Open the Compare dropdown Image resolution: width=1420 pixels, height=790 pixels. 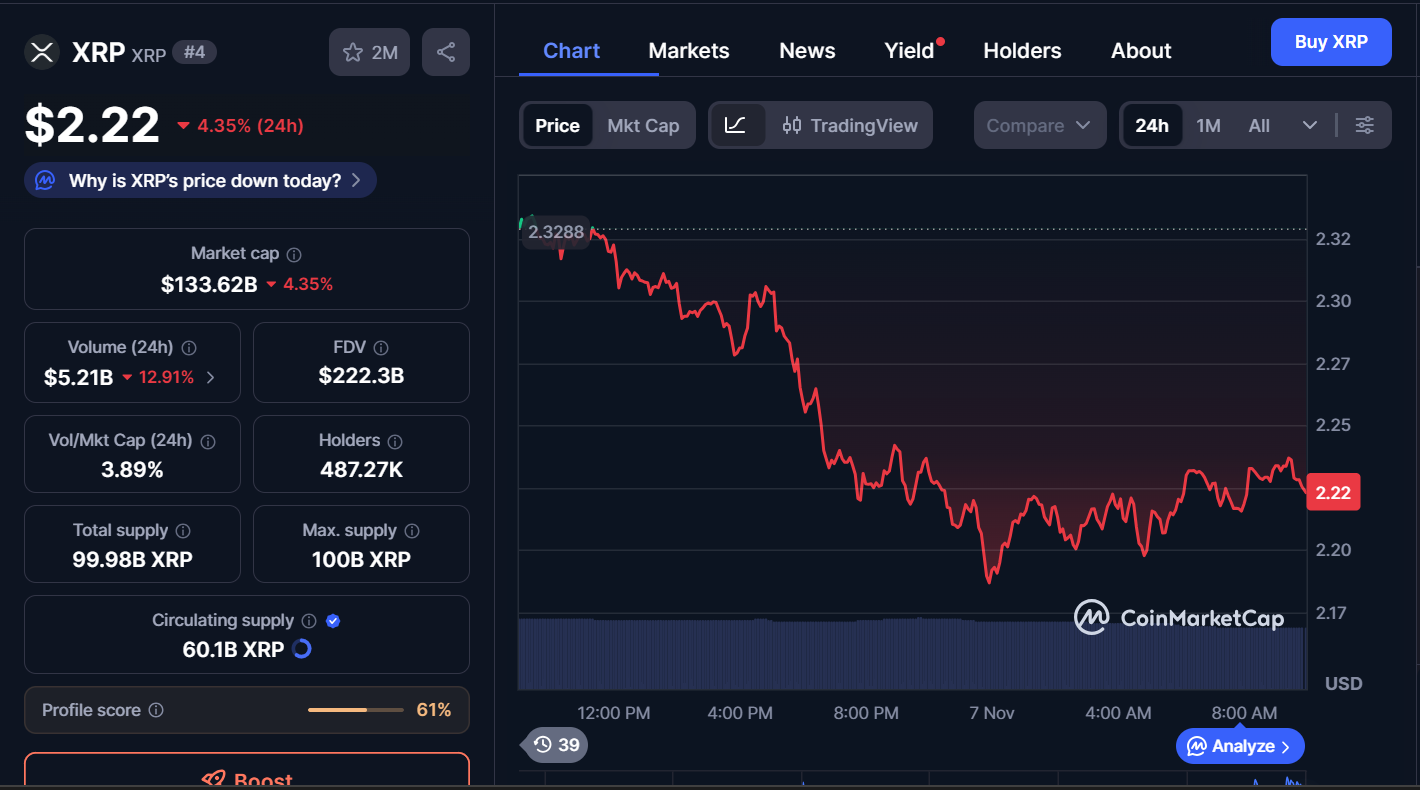coord(1039,125)
